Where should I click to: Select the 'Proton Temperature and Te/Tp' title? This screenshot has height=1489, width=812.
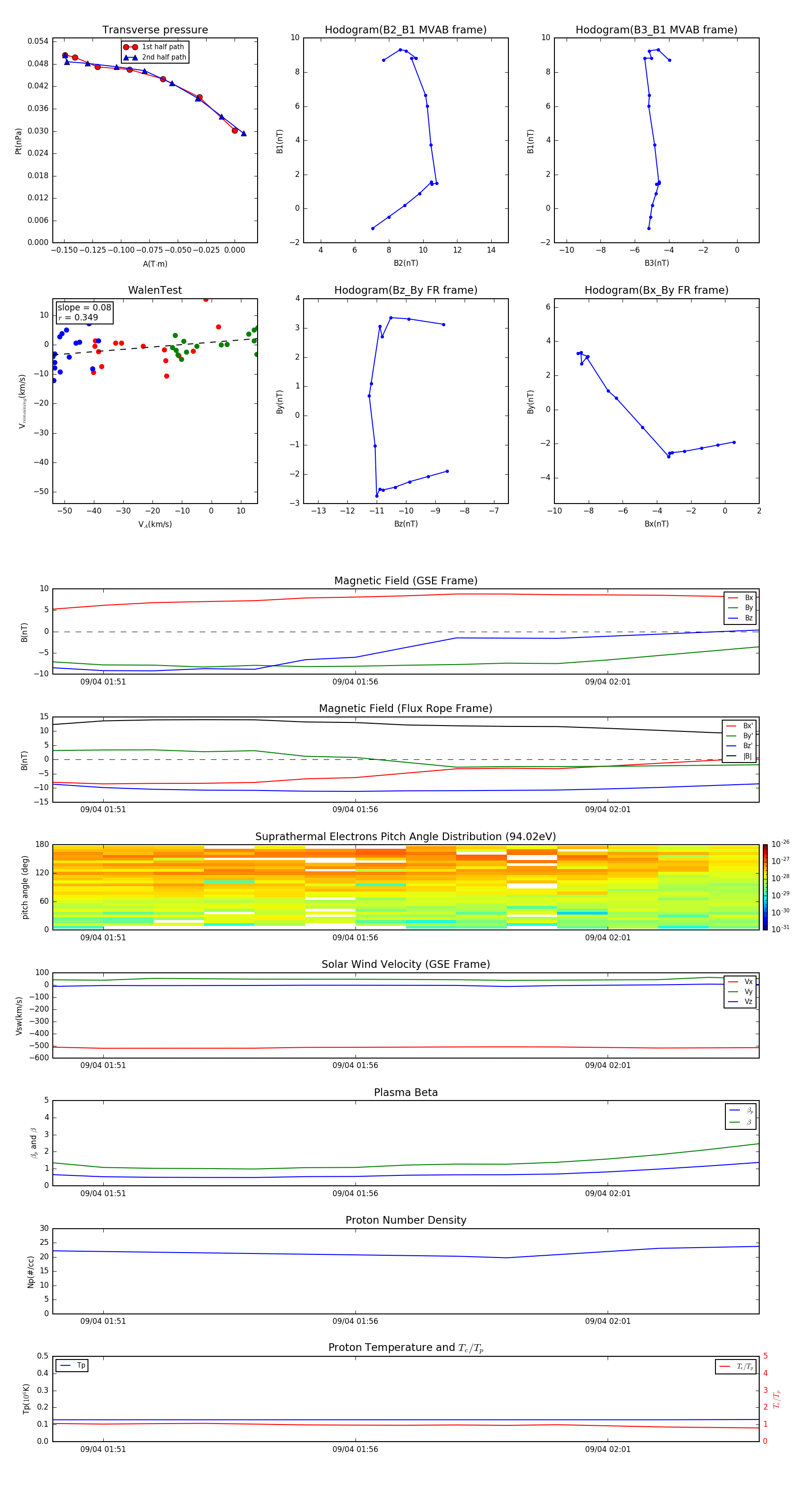point(406,1348)
